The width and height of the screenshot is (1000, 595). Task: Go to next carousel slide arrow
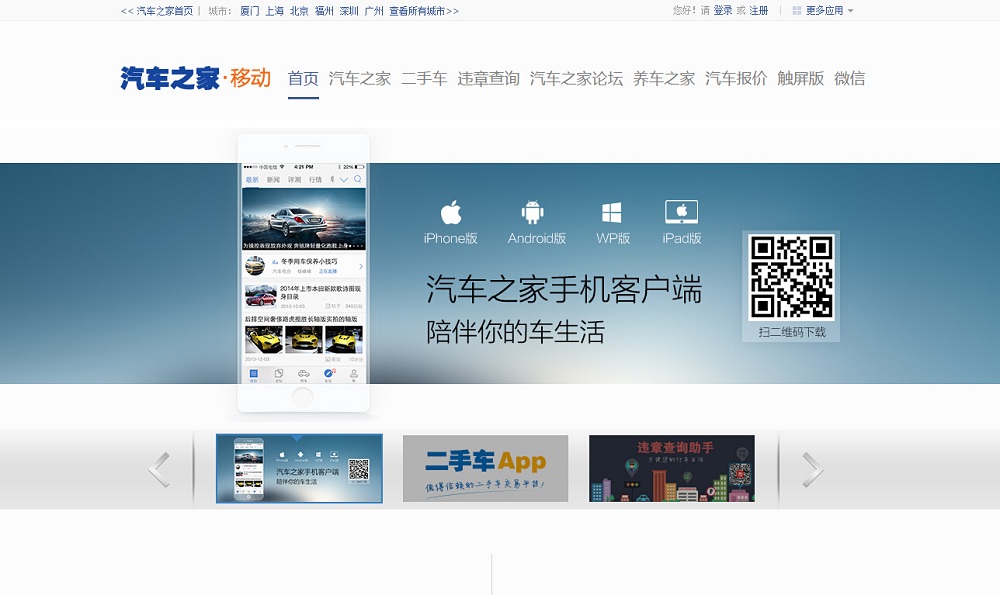(x=812, y=469)
